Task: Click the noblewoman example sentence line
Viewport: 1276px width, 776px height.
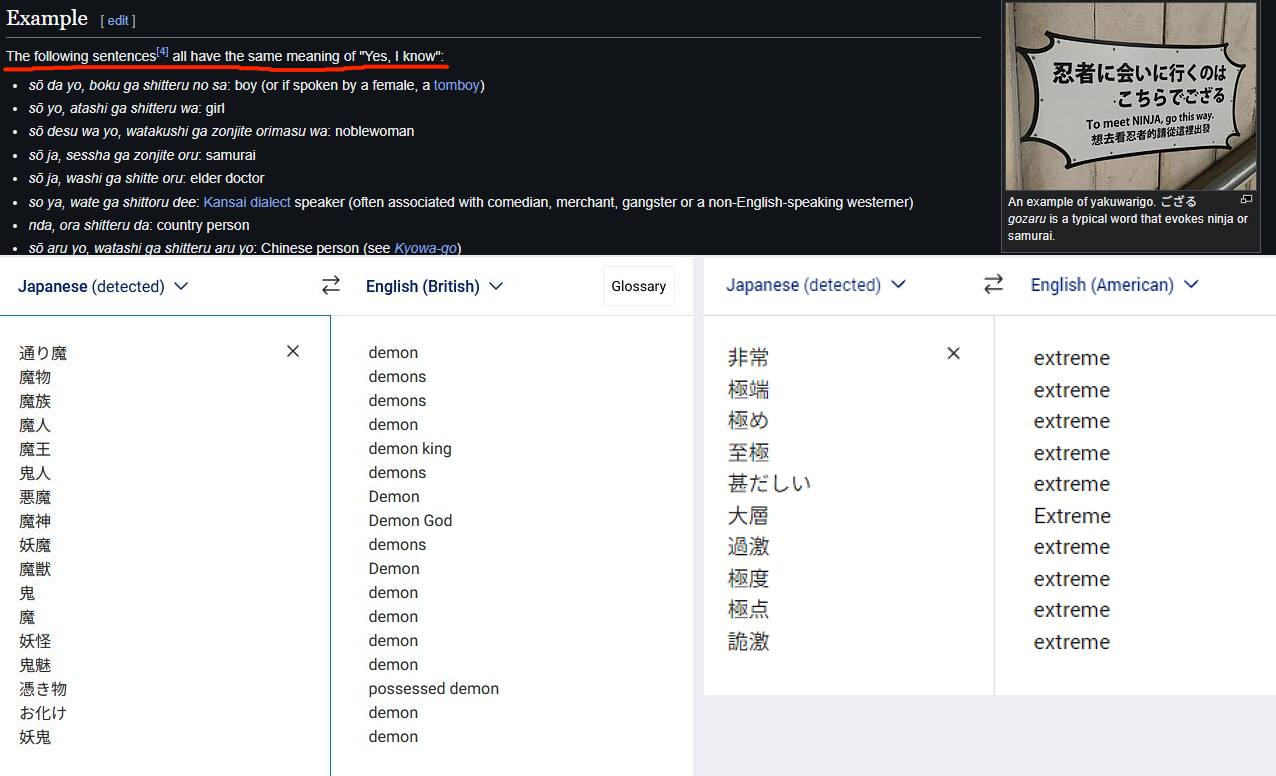Action: (x=220, y=131)
